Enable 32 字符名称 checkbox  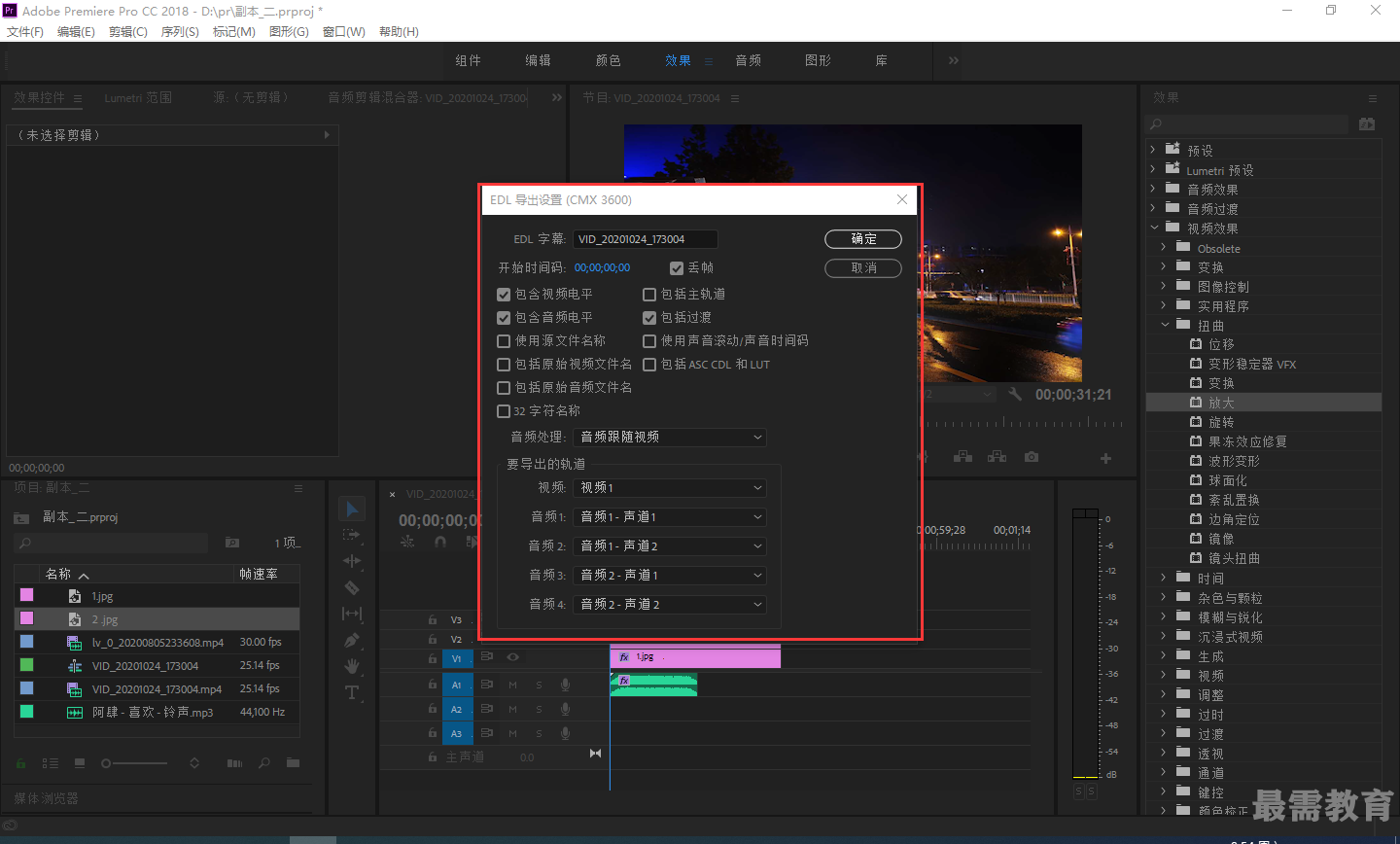coord(504,411)
